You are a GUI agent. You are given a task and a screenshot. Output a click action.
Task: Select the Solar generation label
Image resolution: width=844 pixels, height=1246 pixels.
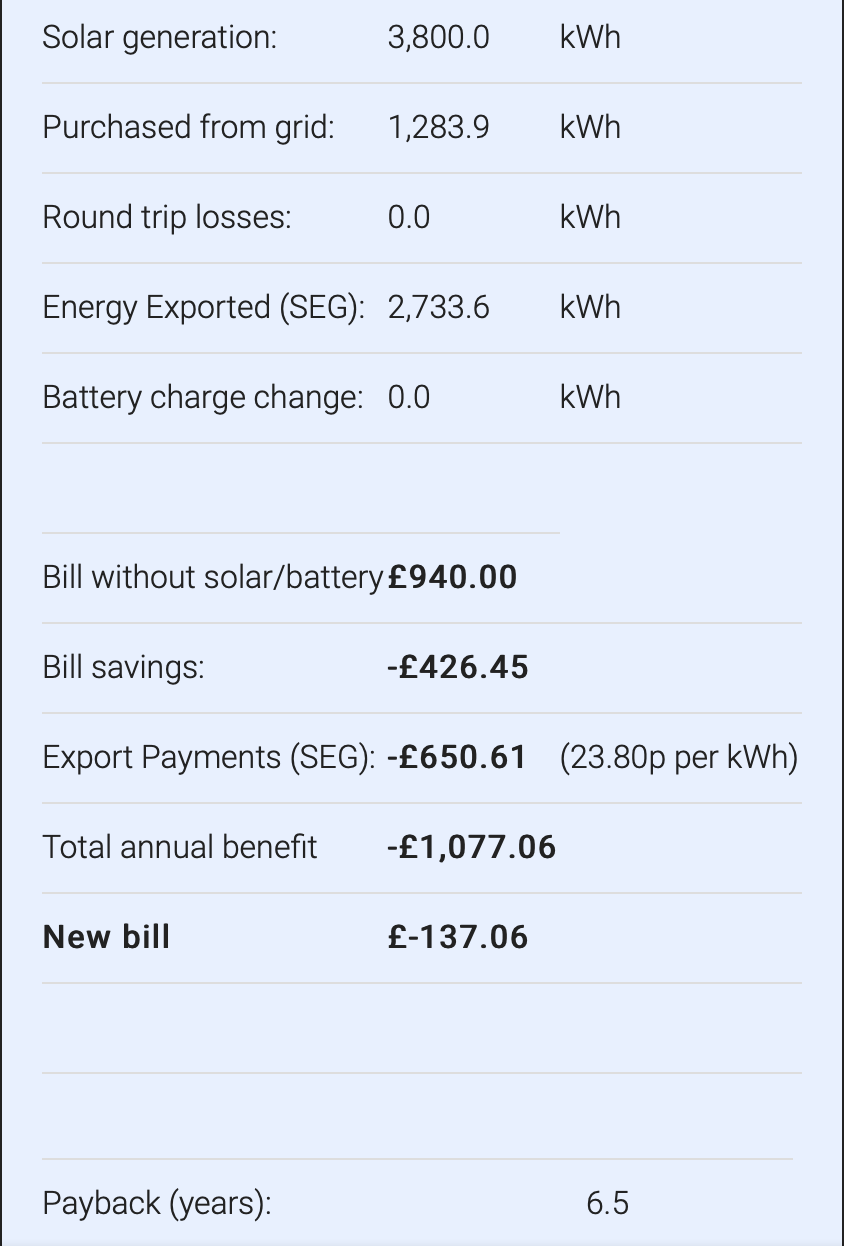point(160,38)
